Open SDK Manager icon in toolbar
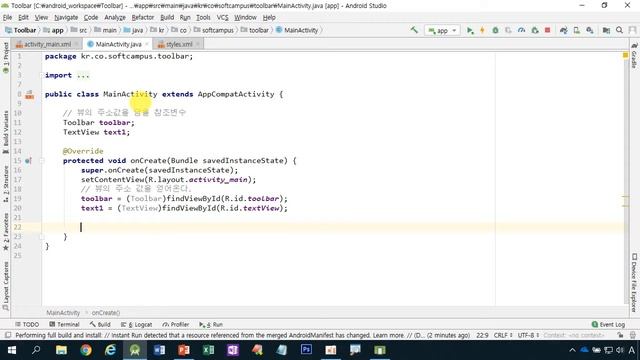 tap(589, 30)
